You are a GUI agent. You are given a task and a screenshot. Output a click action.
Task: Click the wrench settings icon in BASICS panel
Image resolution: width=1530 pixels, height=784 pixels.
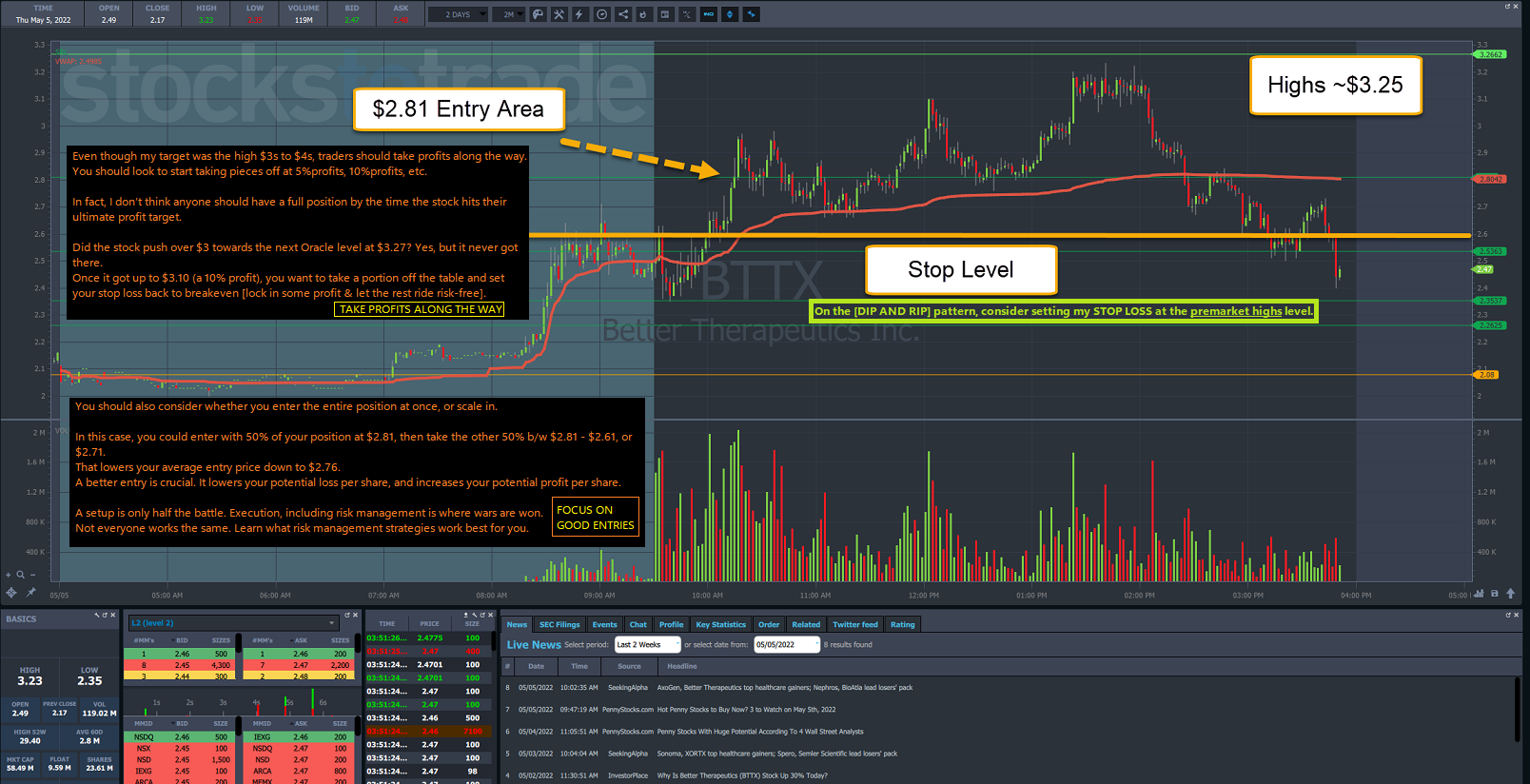(96, 616)
